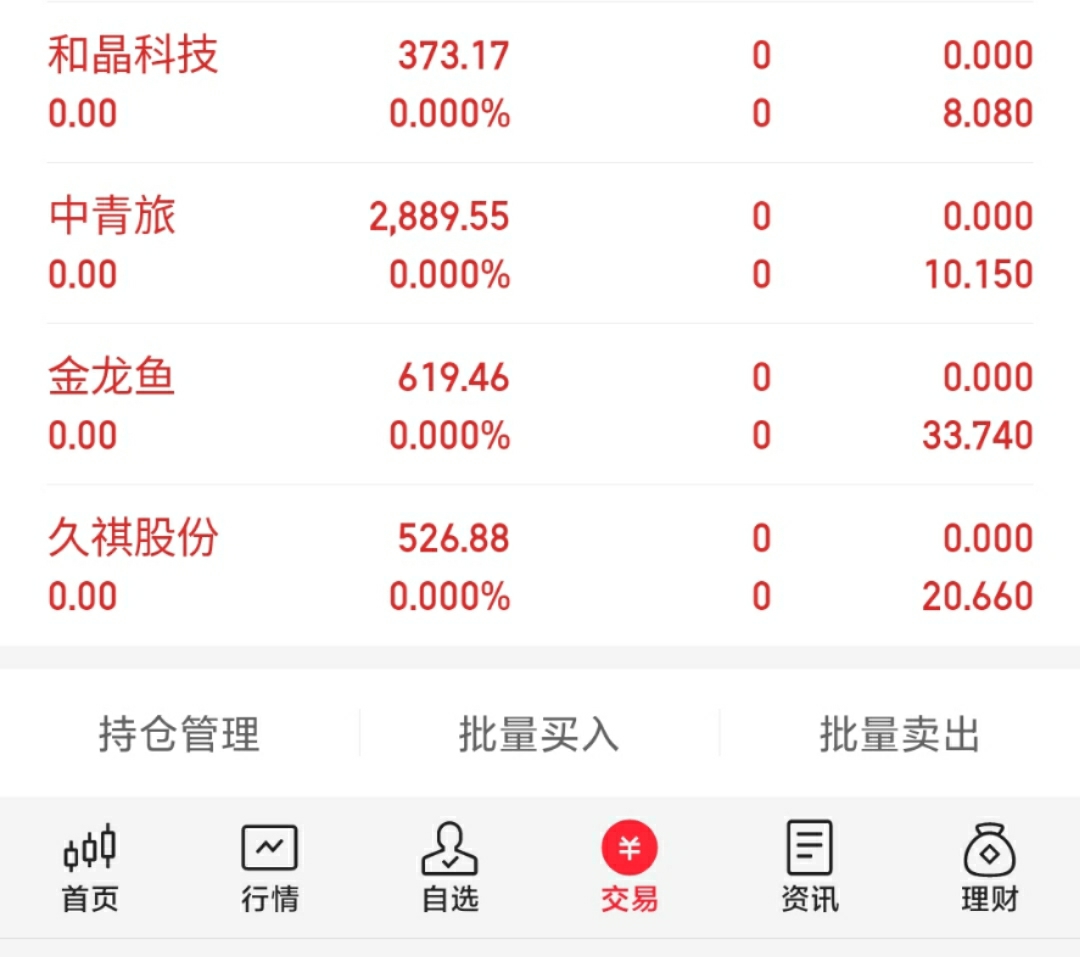
Task: Switch to the 理财 tab label
Action: (x=989, y=899)
